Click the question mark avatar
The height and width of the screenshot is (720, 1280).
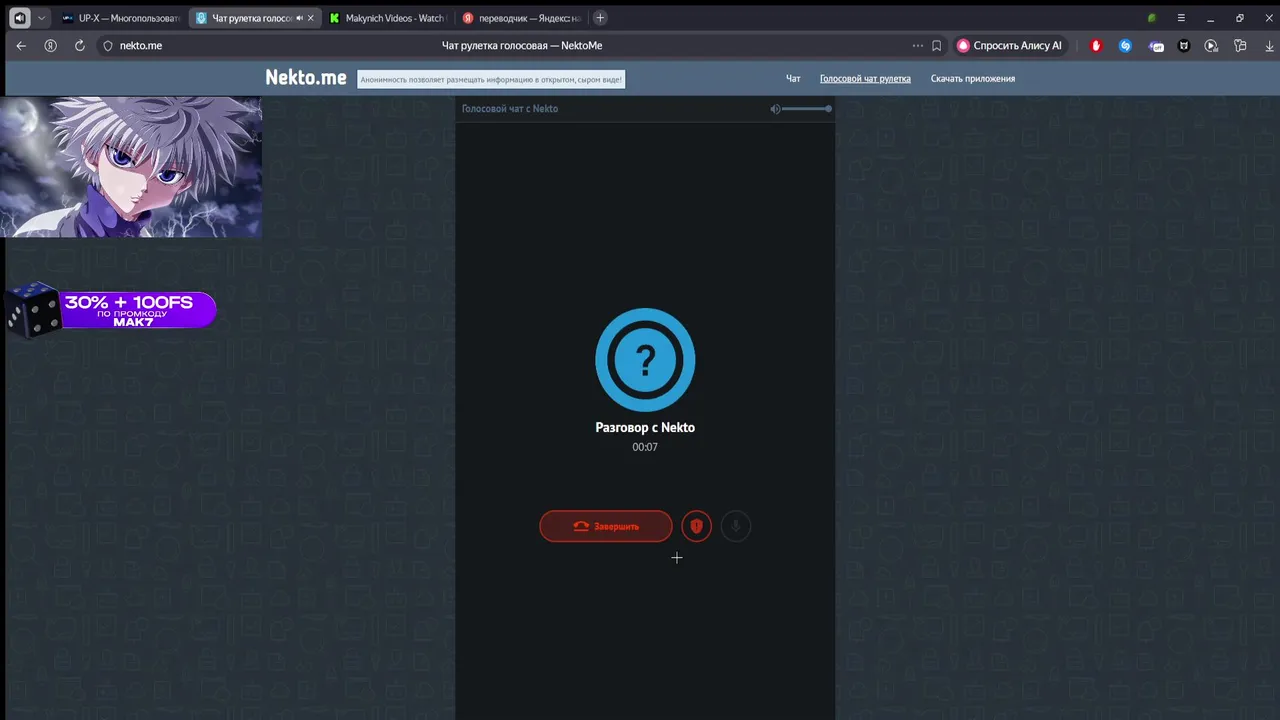pos(645,360)
